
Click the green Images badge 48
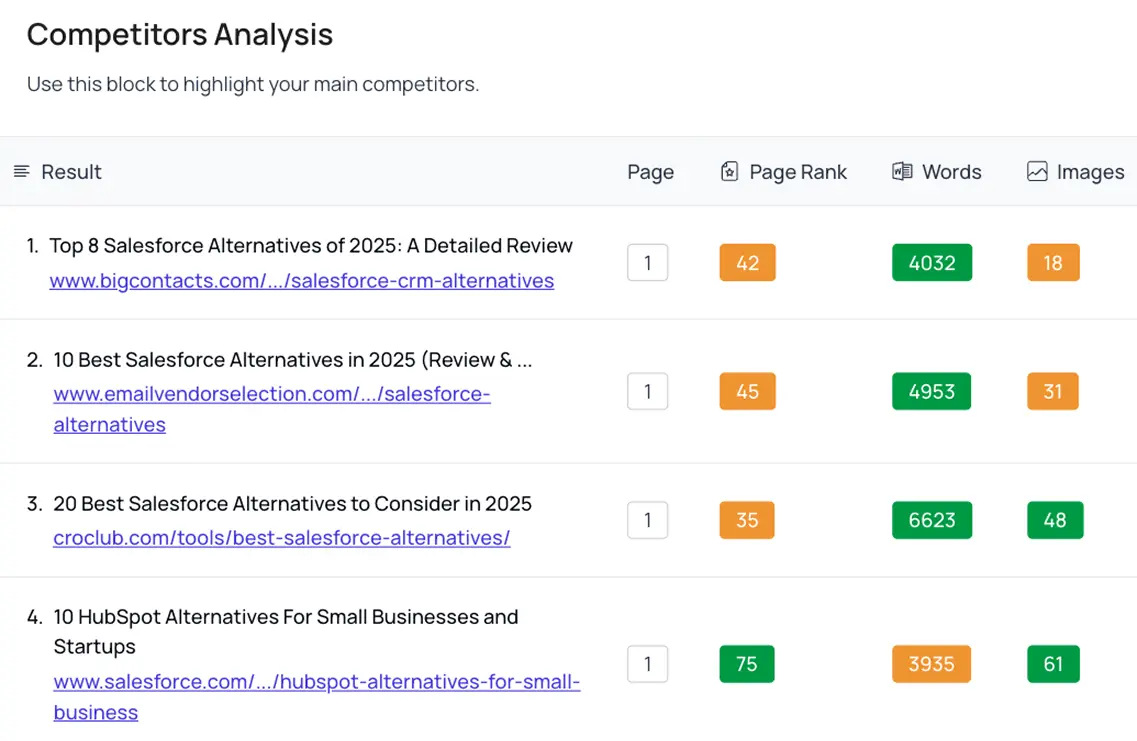click(x=1055, y=520)
